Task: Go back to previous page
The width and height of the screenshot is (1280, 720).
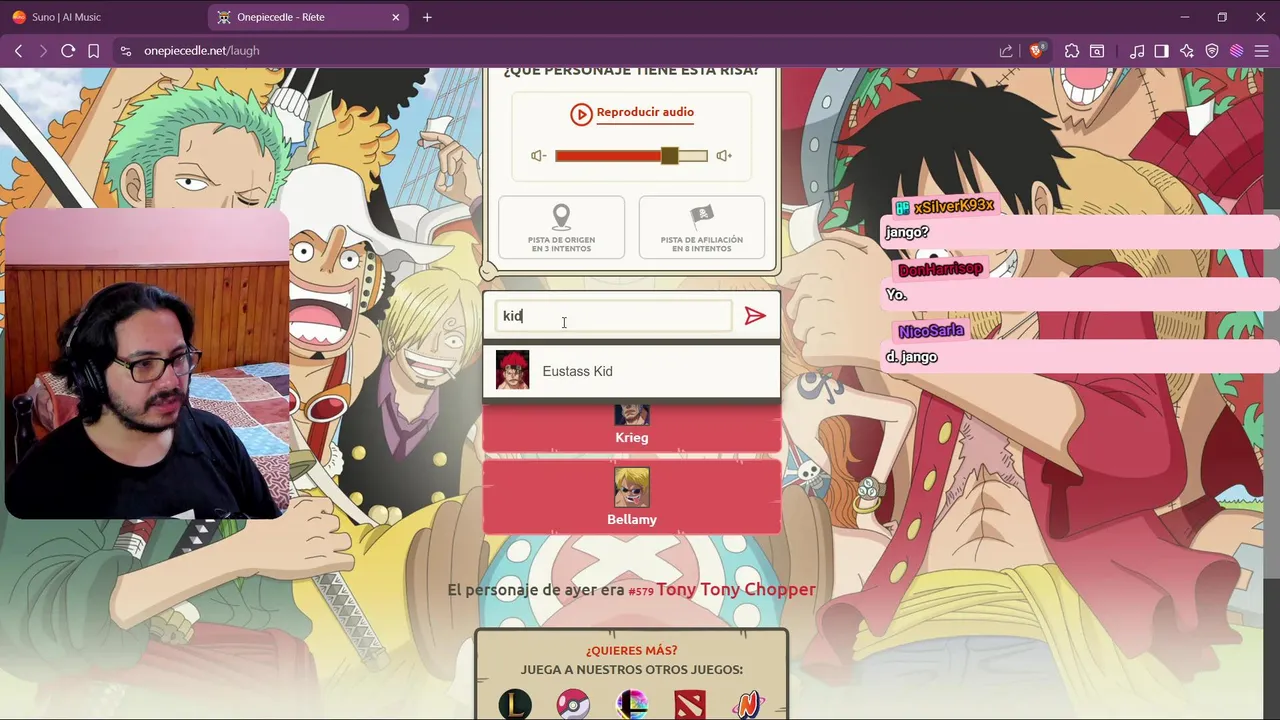Action: coord(18,51)
